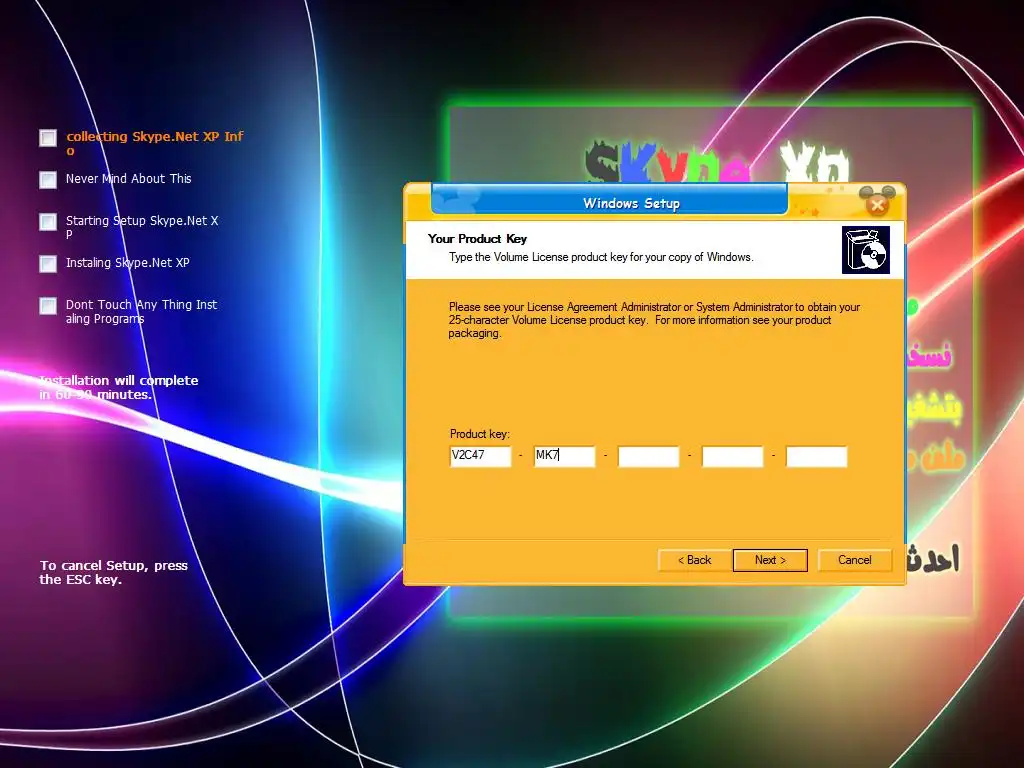This screenshot has width=1024, height=768.
Task: Toggle the Instaling Skype.Net XP checkbox
Action: point(48,264)
